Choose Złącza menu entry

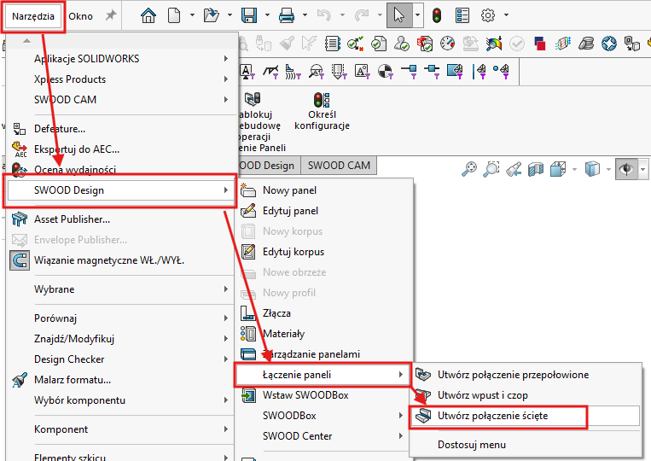pyautogui.click(x=277, y=313)
